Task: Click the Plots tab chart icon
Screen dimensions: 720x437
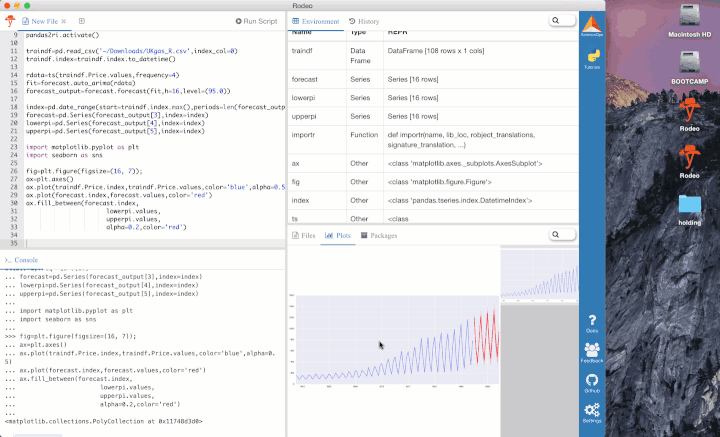Action: coord(329,235)
